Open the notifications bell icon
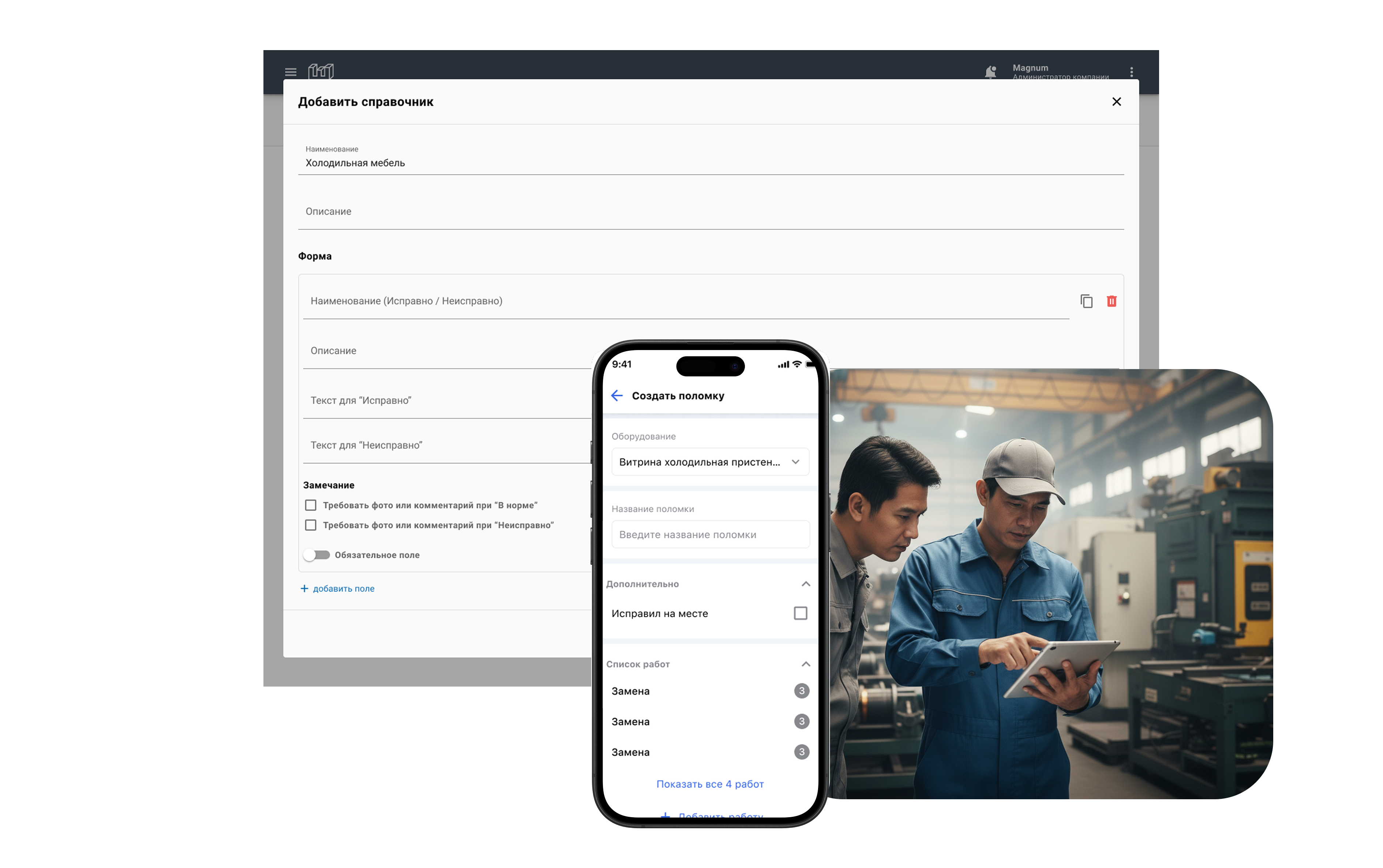Screen dimensions: 1383x868 click(x=990, y=72)
